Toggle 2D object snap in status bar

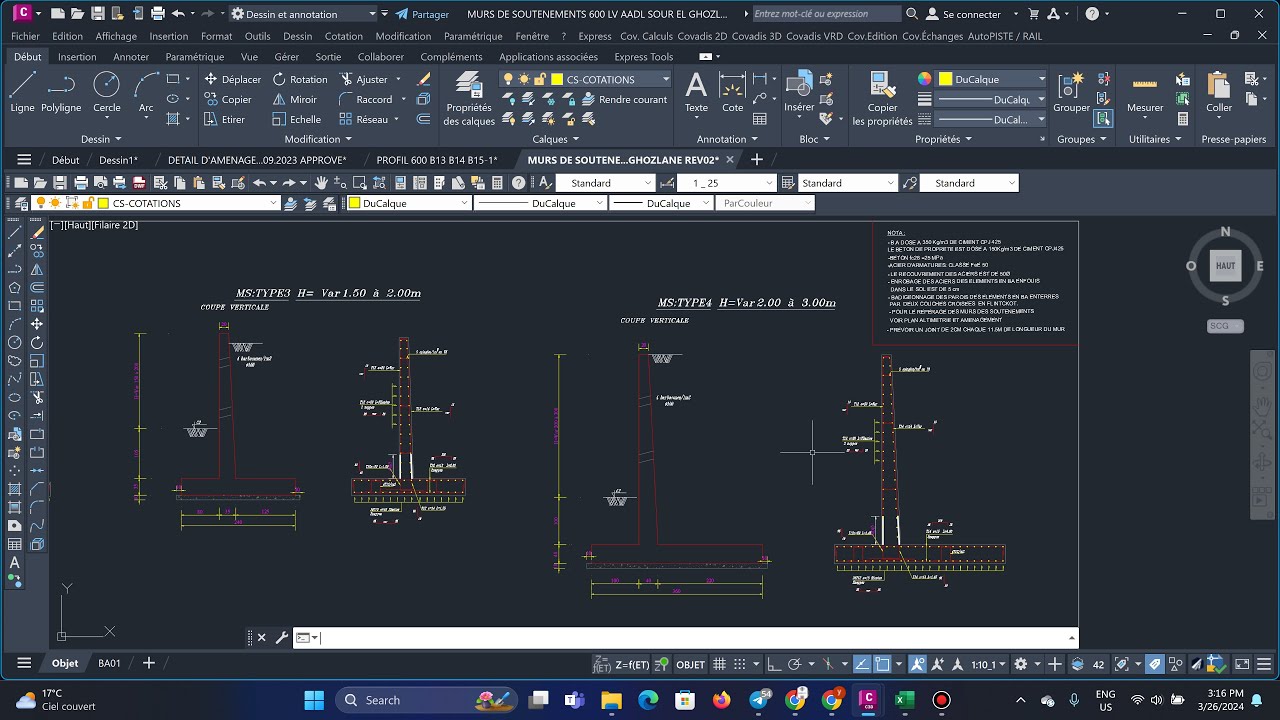(x=883, y=664)
